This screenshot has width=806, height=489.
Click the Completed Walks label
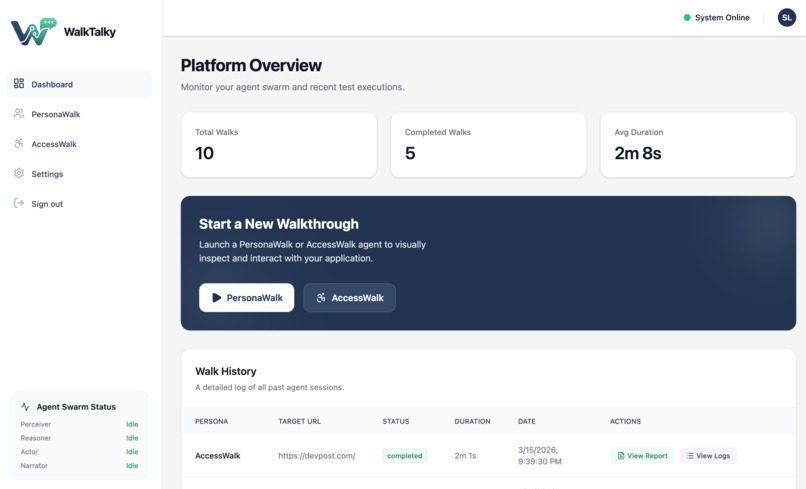[x=438, y=132]
